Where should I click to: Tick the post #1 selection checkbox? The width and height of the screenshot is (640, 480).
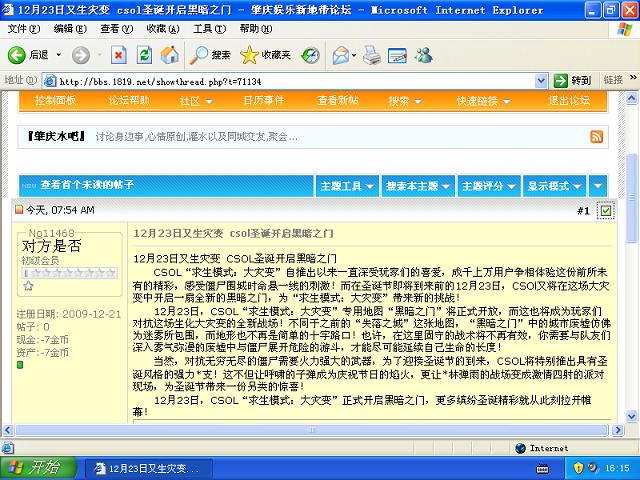point(606,210)
